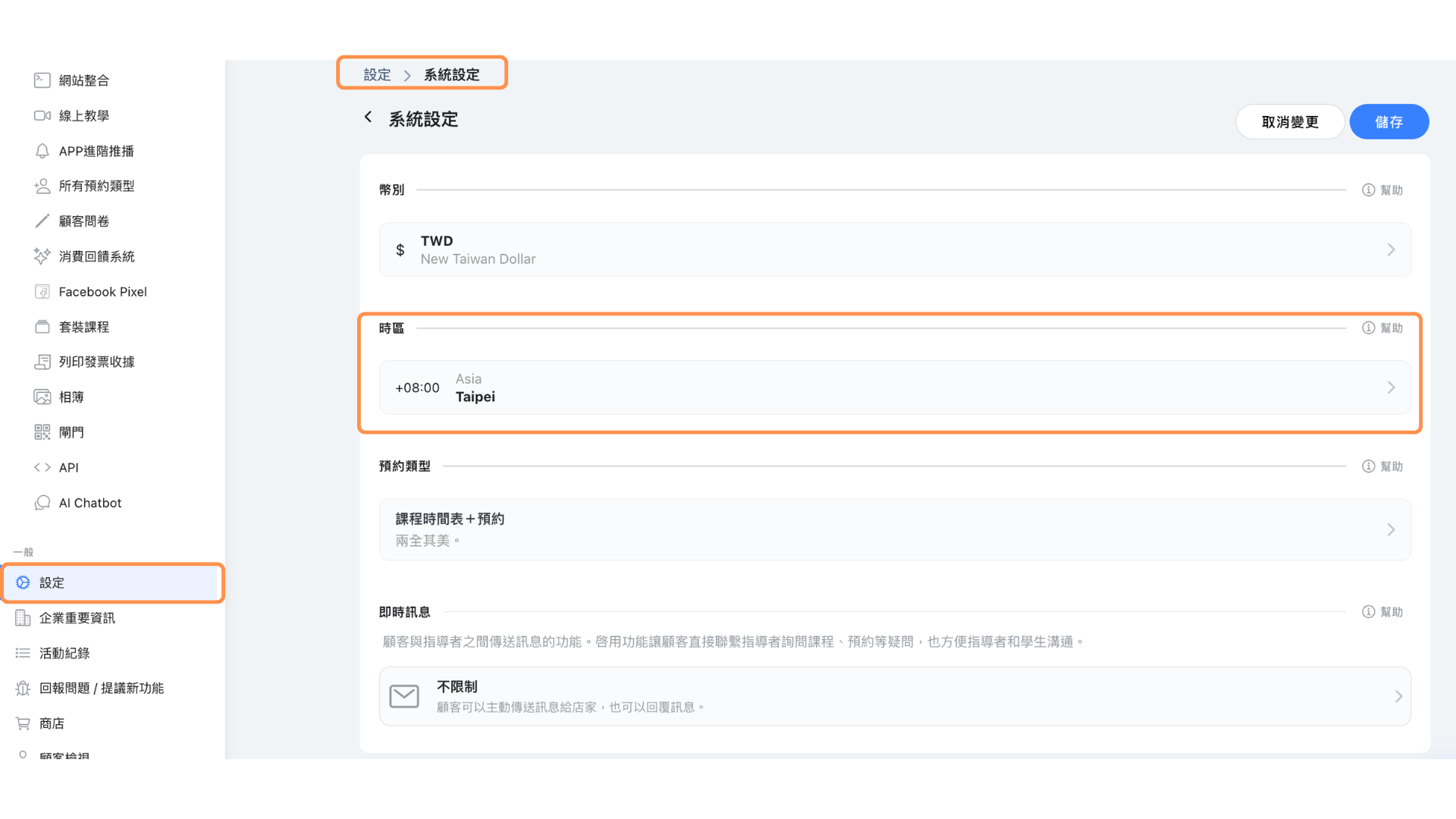Click the 顧客問卷 pencil icon

[42, 221]
